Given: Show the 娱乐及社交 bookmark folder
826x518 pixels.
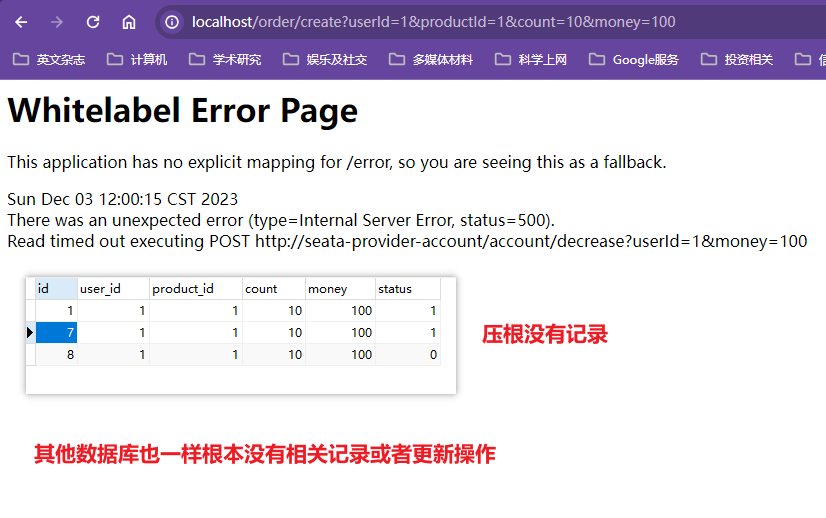Looking at the screenshot, I should point(325,59).
